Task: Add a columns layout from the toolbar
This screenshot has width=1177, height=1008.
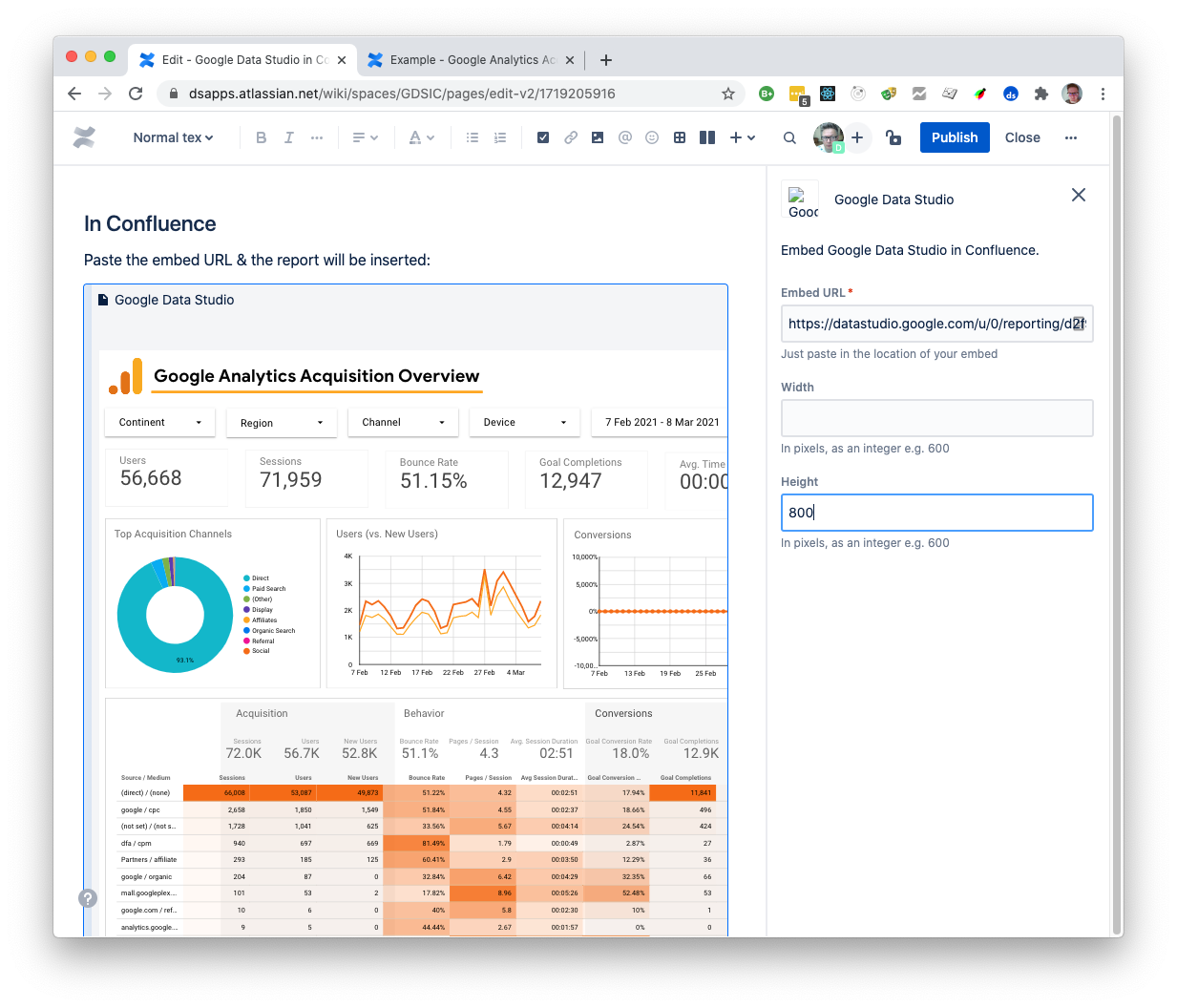Action: pyautogui.click(x=707, y=137)
